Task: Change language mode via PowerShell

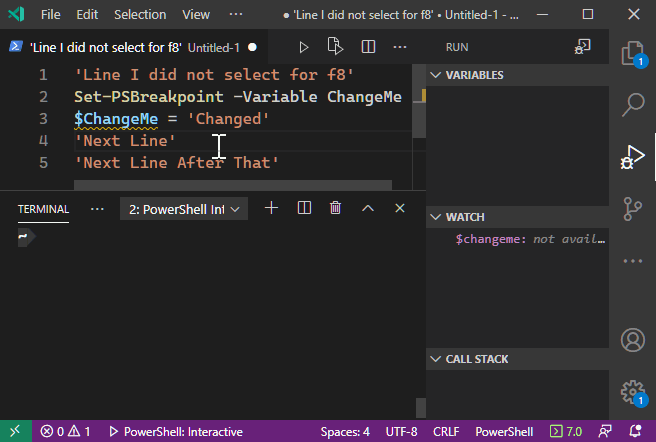Action: [x=504, y=432]
